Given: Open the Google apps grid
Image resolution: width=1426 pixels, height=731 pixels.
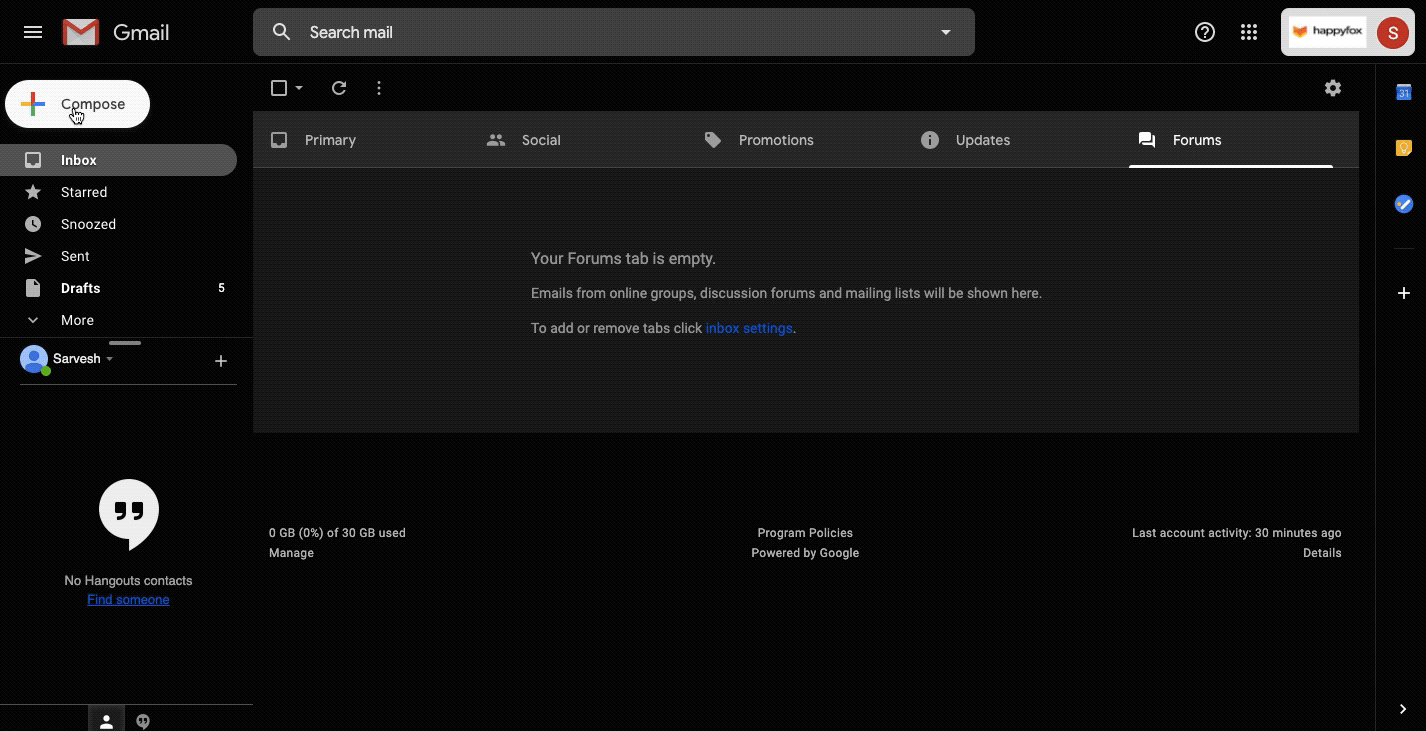Looking at the screenshot, I should point(1248,32).
